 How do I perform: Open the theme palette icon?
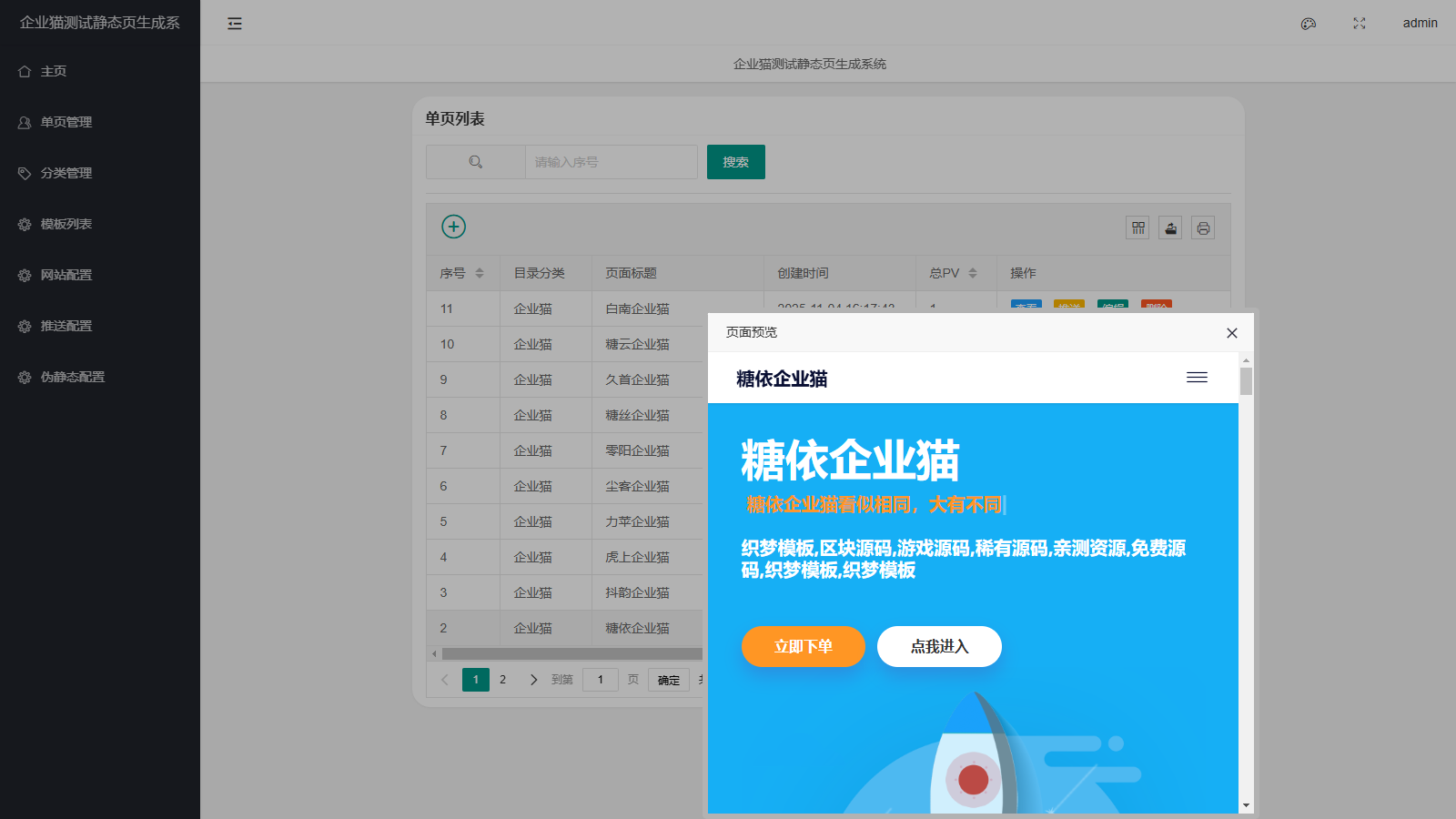(1309, 24)
